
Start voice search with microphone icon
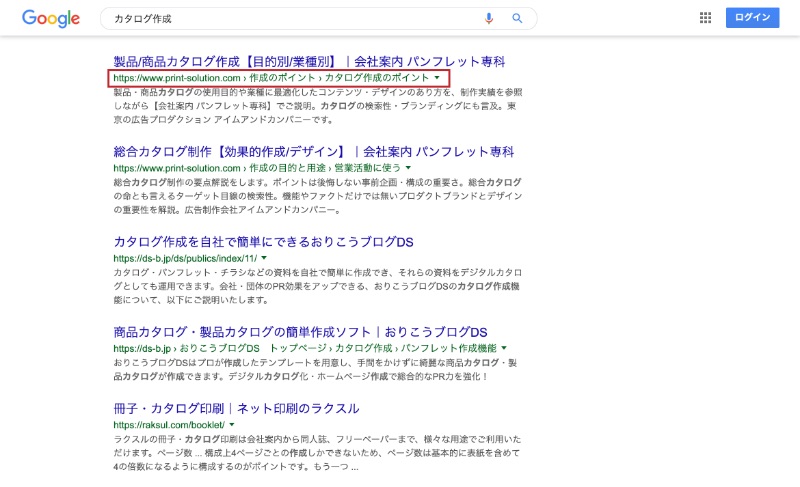tap(489, 18)
